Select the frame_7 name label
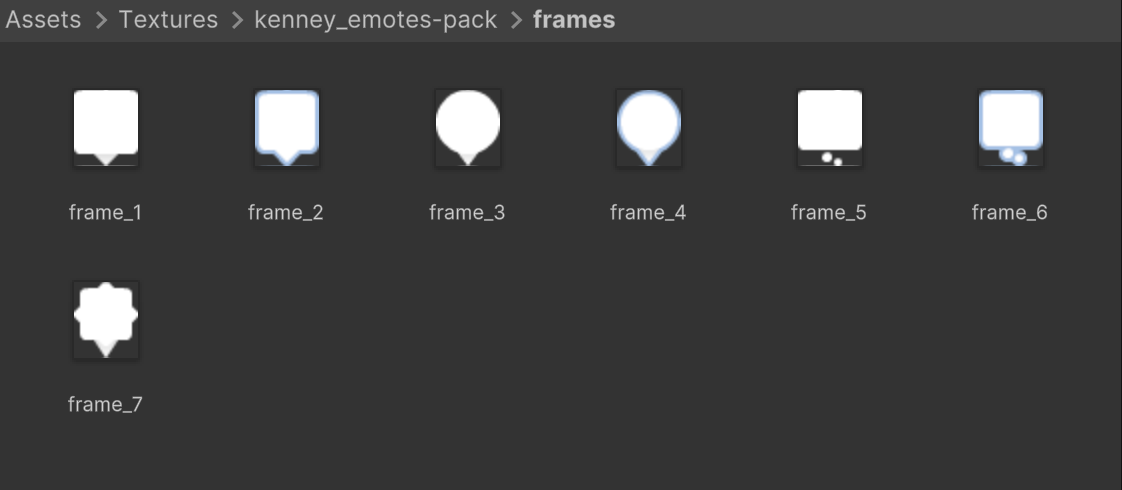Screen dimensions: 1122x490 [106, 405]
